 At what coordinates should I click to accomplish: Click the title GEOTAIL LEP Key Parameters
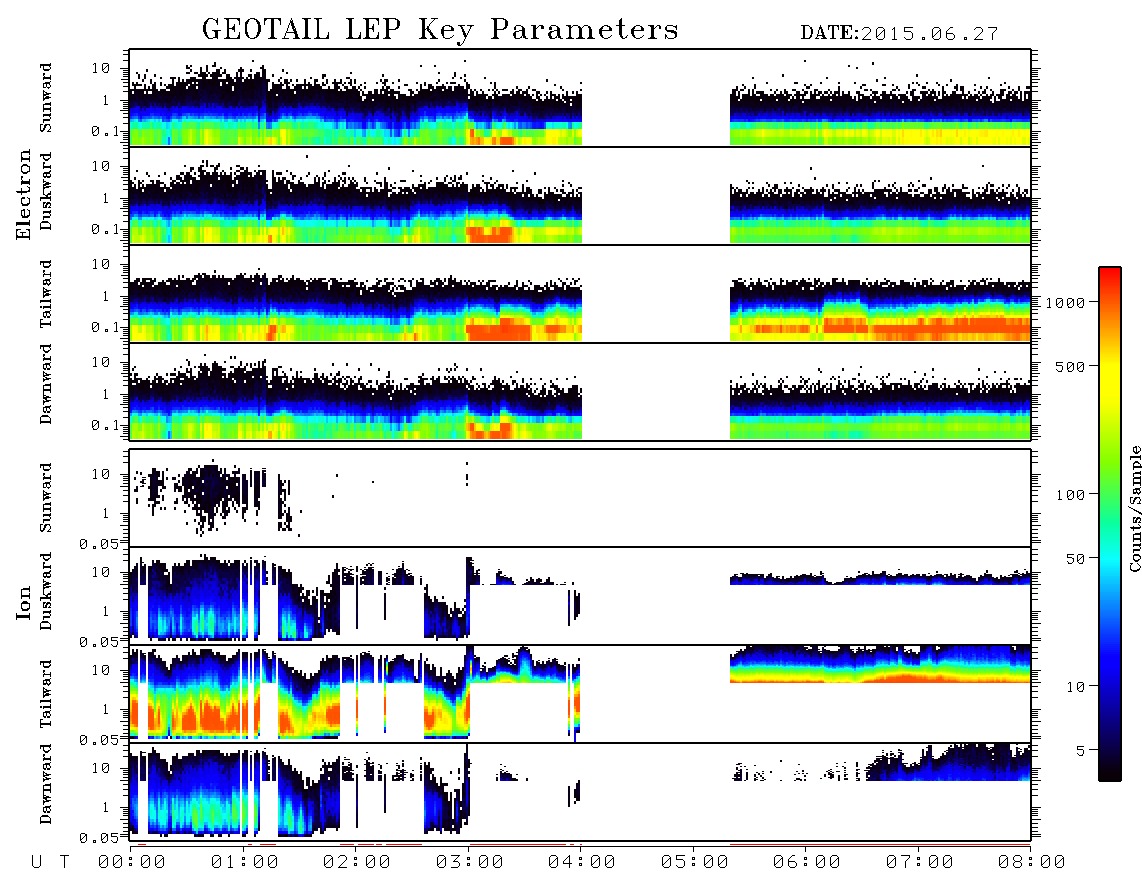440,30
